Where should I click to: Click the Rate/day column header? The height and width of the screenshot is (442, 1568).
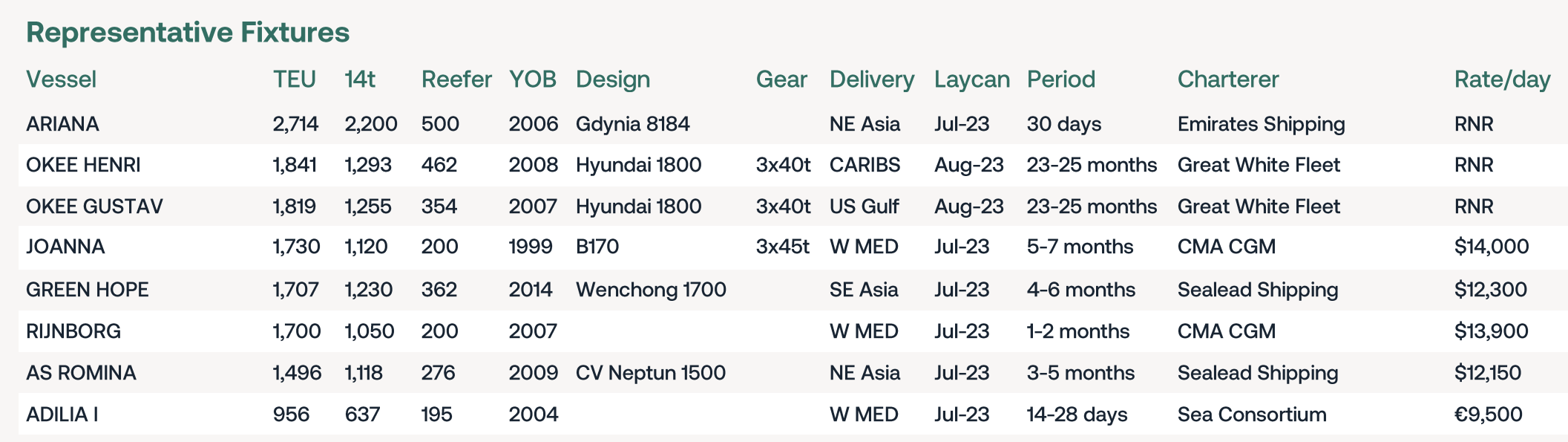click(1502, 79)
